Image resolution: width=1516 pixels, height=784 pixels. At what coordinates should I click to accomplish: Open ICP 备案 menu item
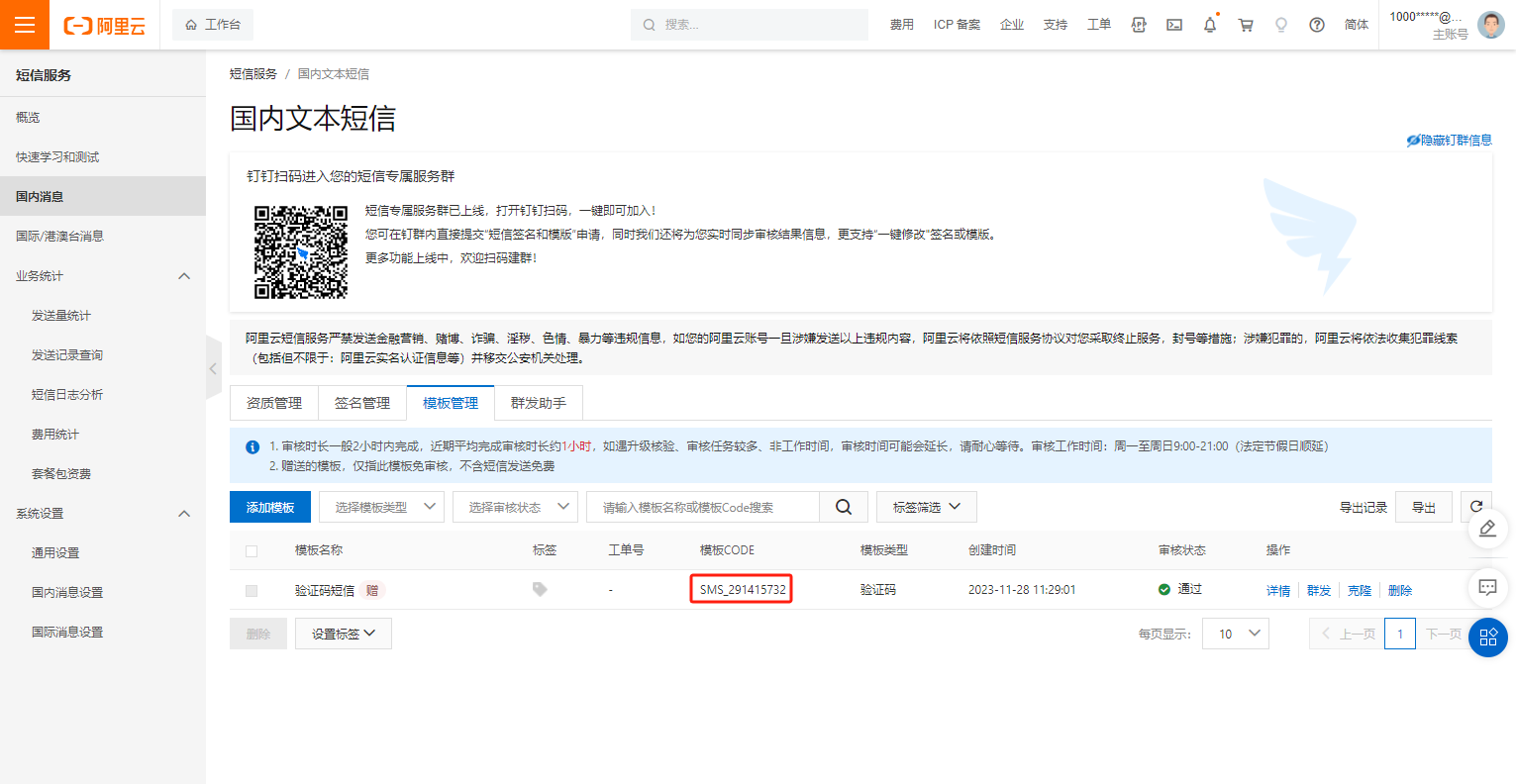pos(957,25)
